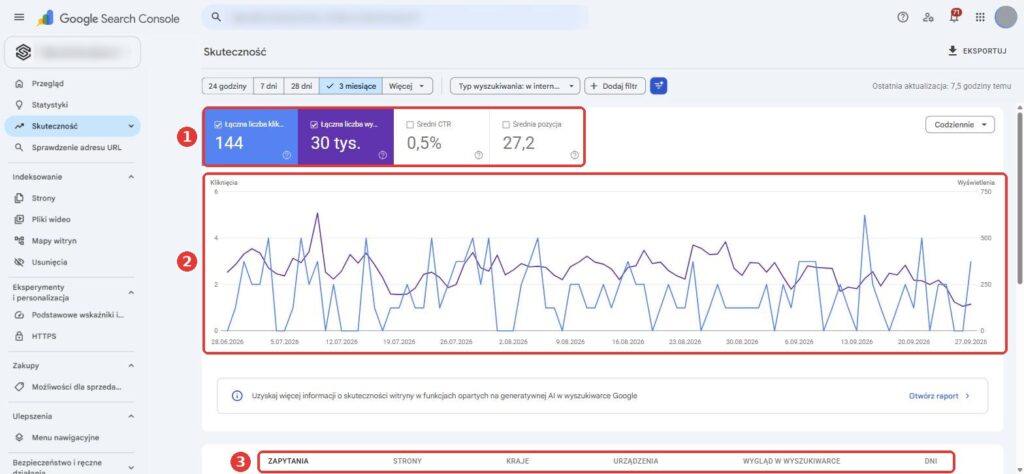Click the blue filter options icon
Viewport: 1024px width, 474px height.
(659, 86)
